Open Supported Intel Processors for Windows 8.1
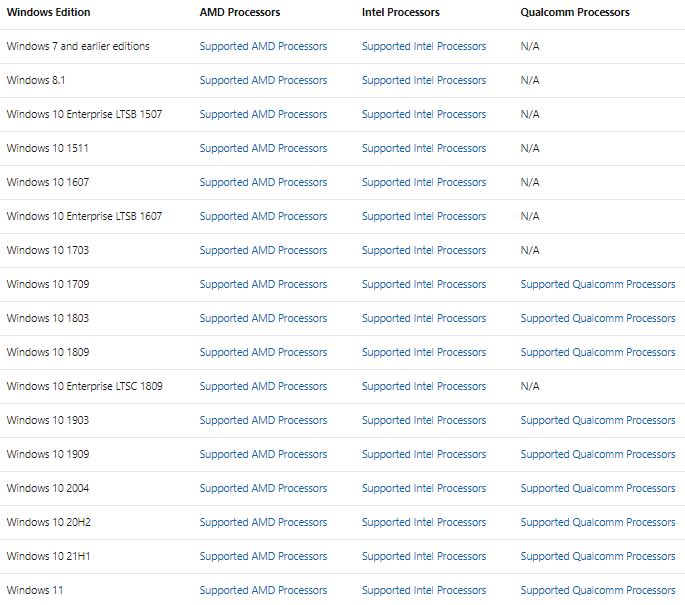Image resolution: width=685 pixels, height=605 pixels. coord(424,80)
